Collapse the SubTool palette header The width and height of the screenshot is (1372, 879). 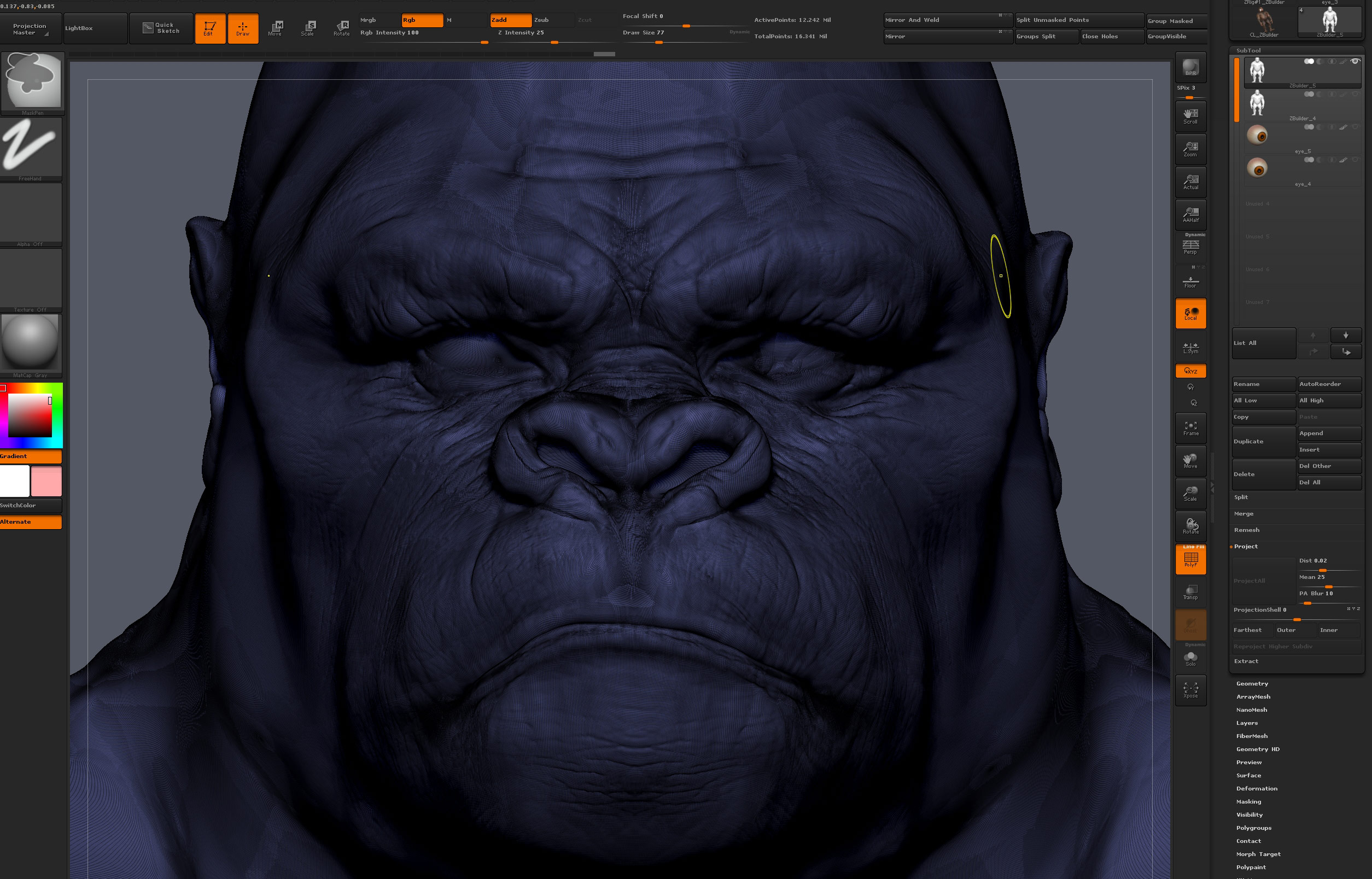click(1248, 50)
